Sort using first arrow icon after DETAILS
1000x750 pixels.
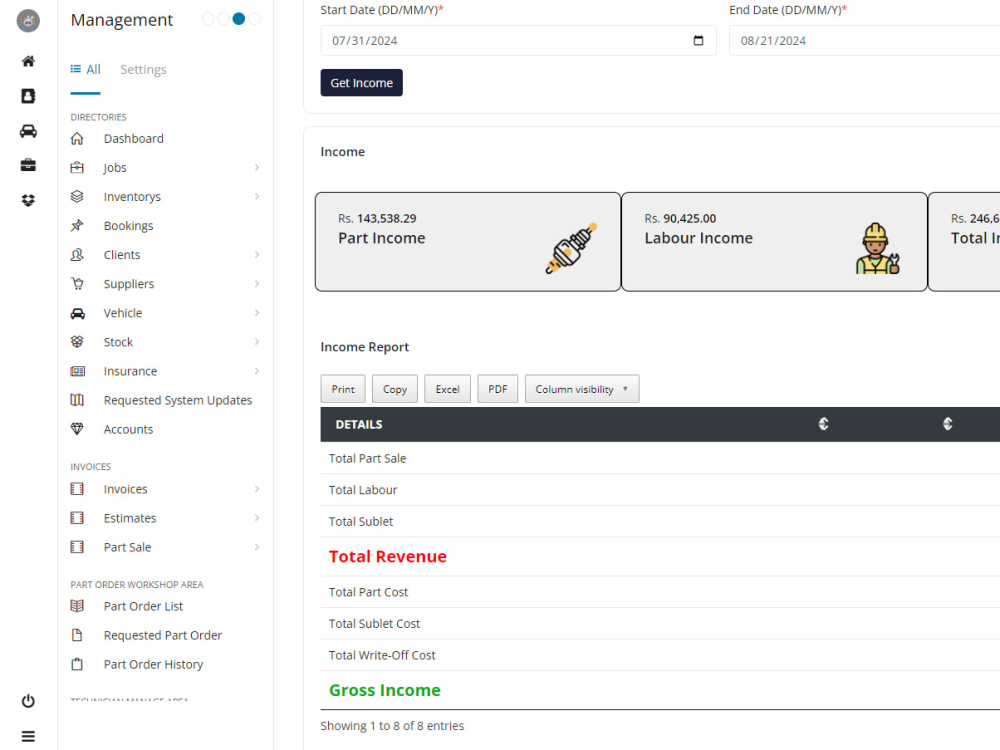pyautogui.click(x=823, y=423)
